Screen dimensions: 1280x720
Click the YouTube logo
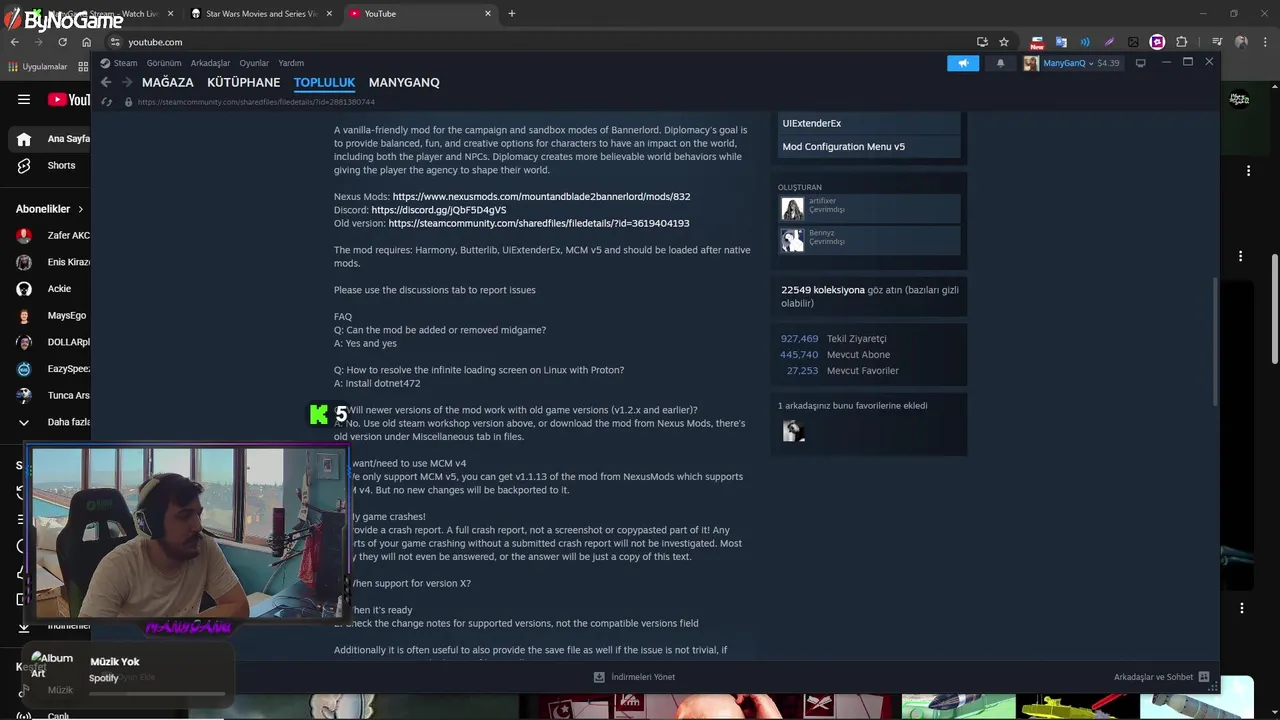point(69,99)
